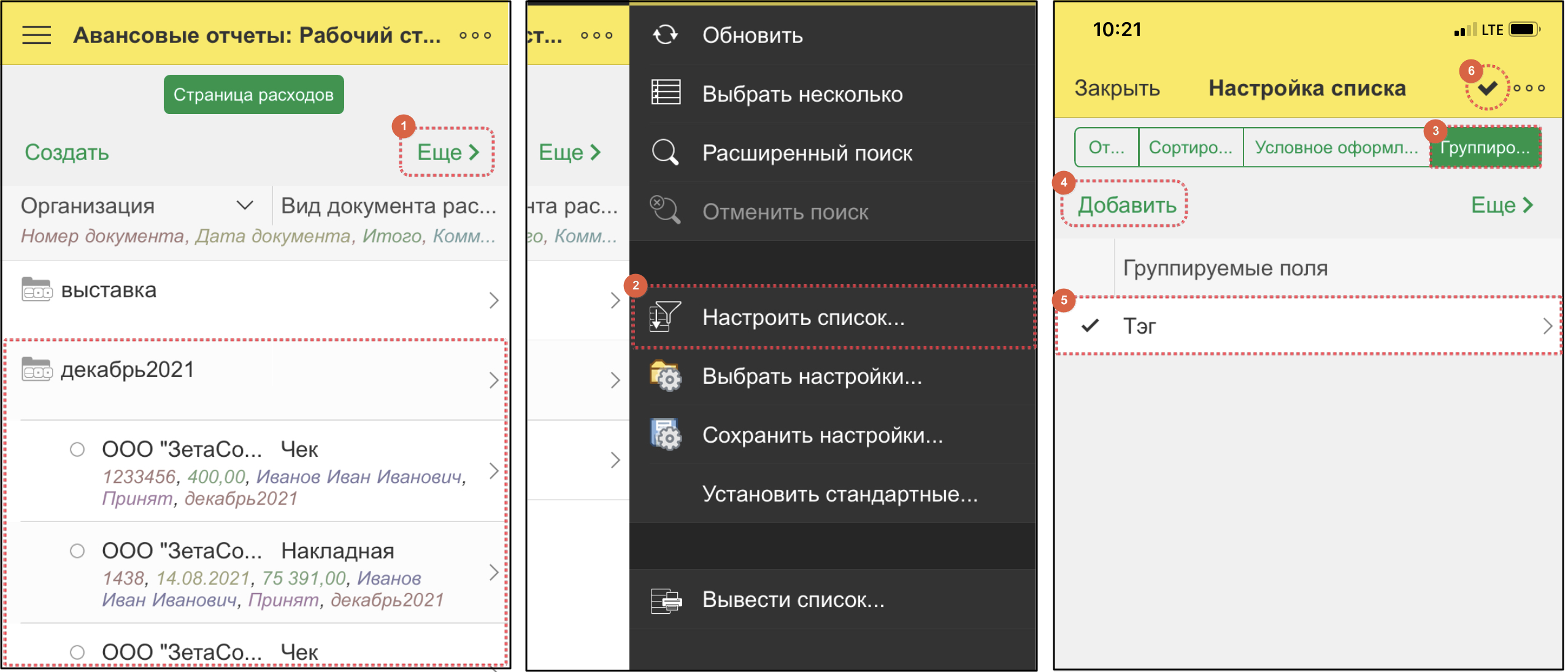
Task: Select radio for Накладная 1438 row
Action: pos(77,551)
